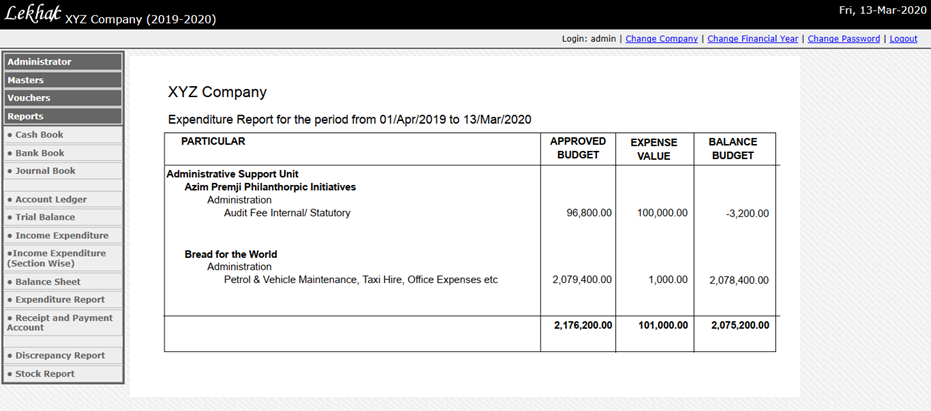The image size is (931, 411).
Task: Collapse the Reports menu section
Action: pyautogui.click(x=63, y=116)
